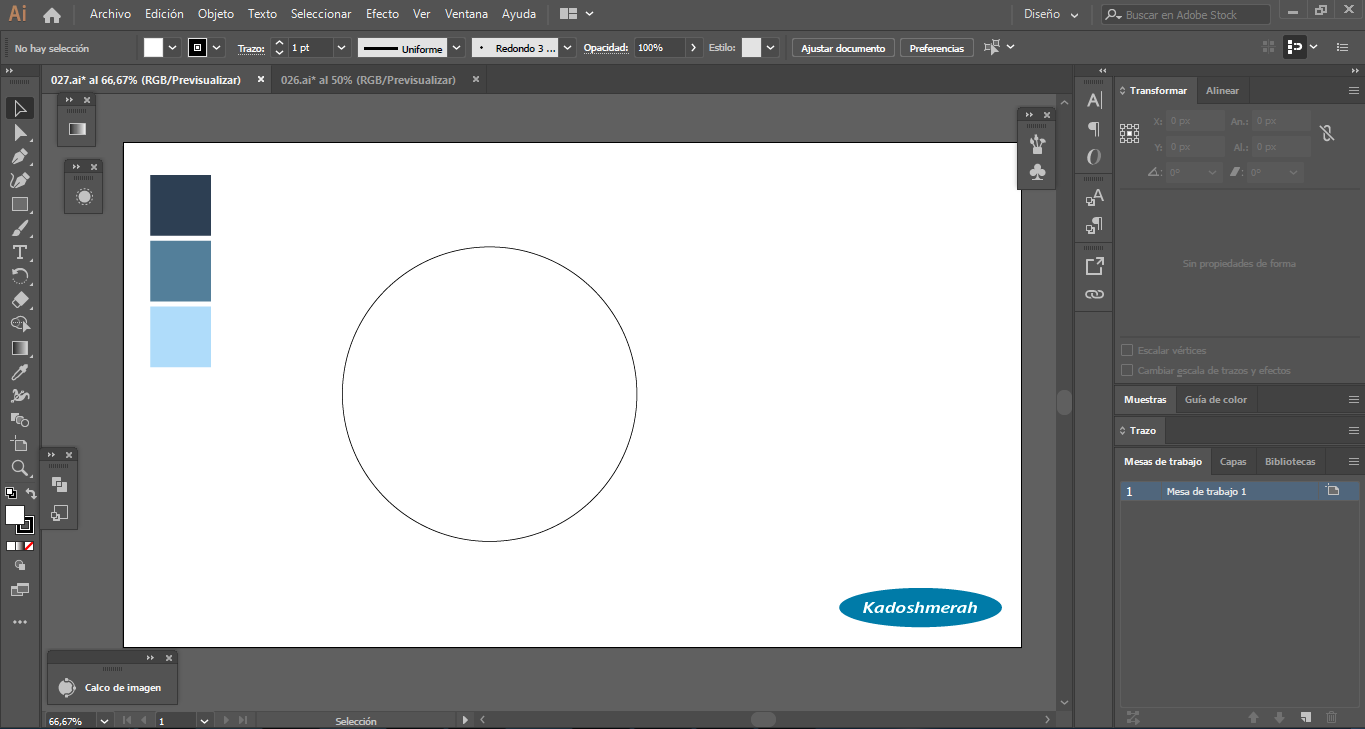The height and width of the screenshot is (729, 1365).
Task: Select the Rotate tool
Action: click(20, 276)
